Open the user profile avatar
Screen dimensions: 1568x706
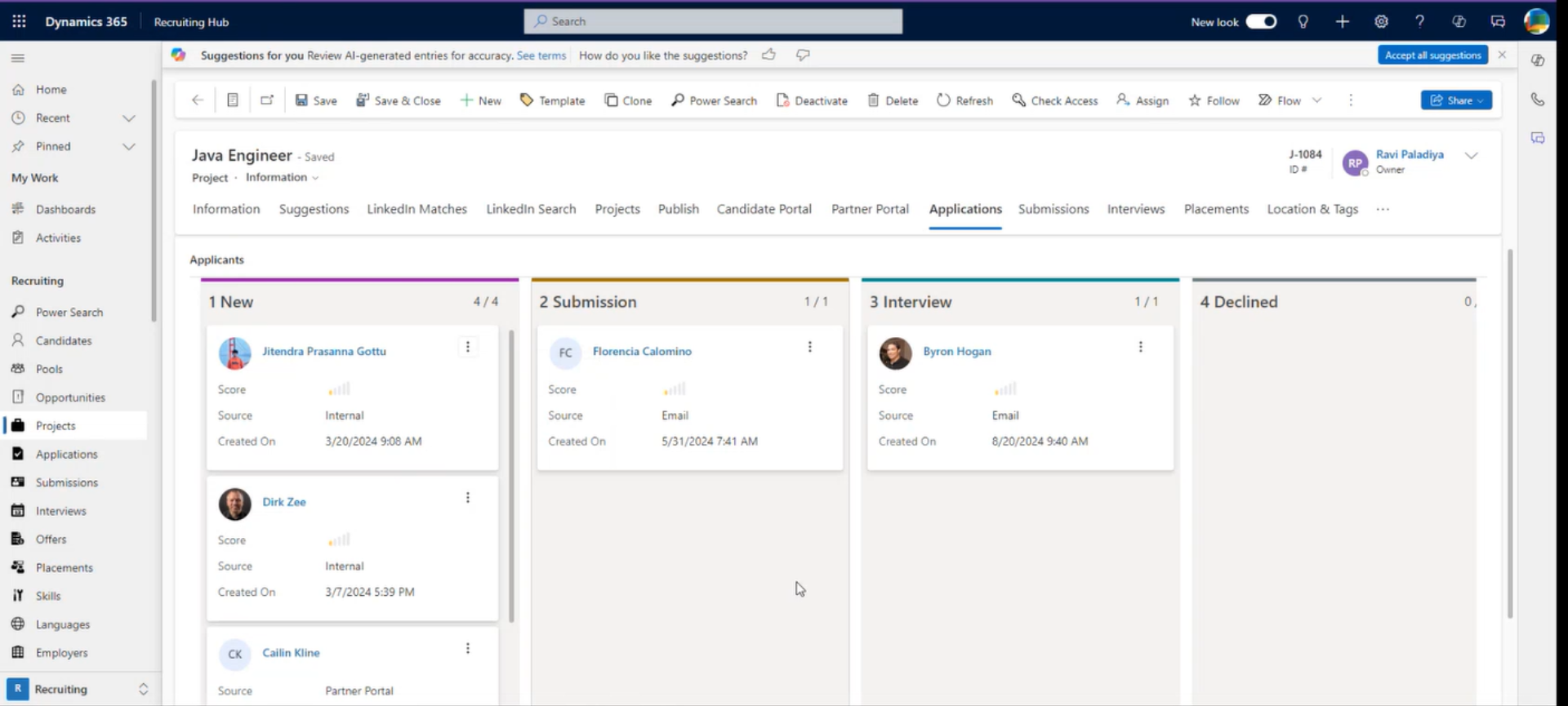coord(1536,21)
